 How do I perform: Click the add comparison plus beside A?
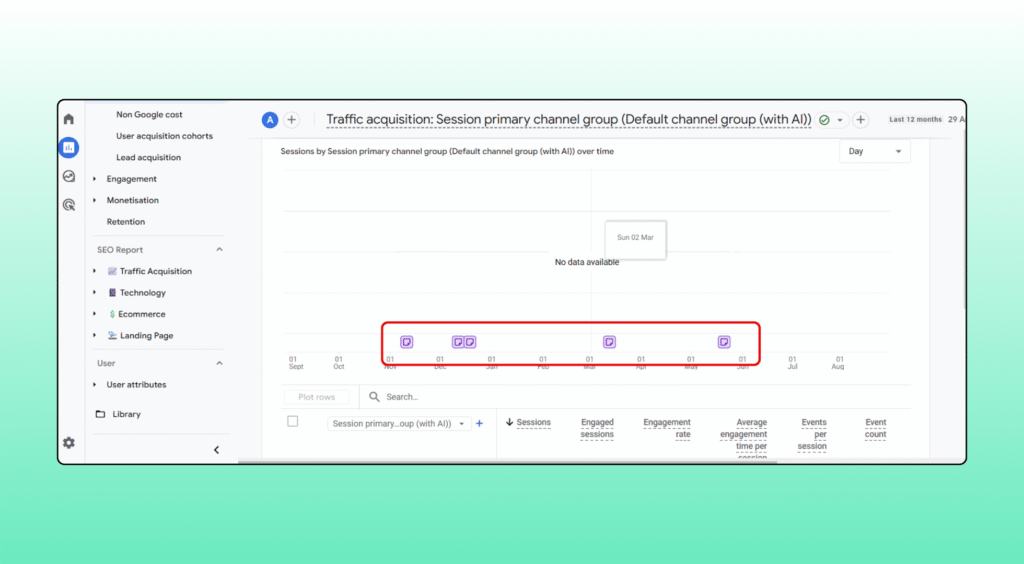coord(292,120)
